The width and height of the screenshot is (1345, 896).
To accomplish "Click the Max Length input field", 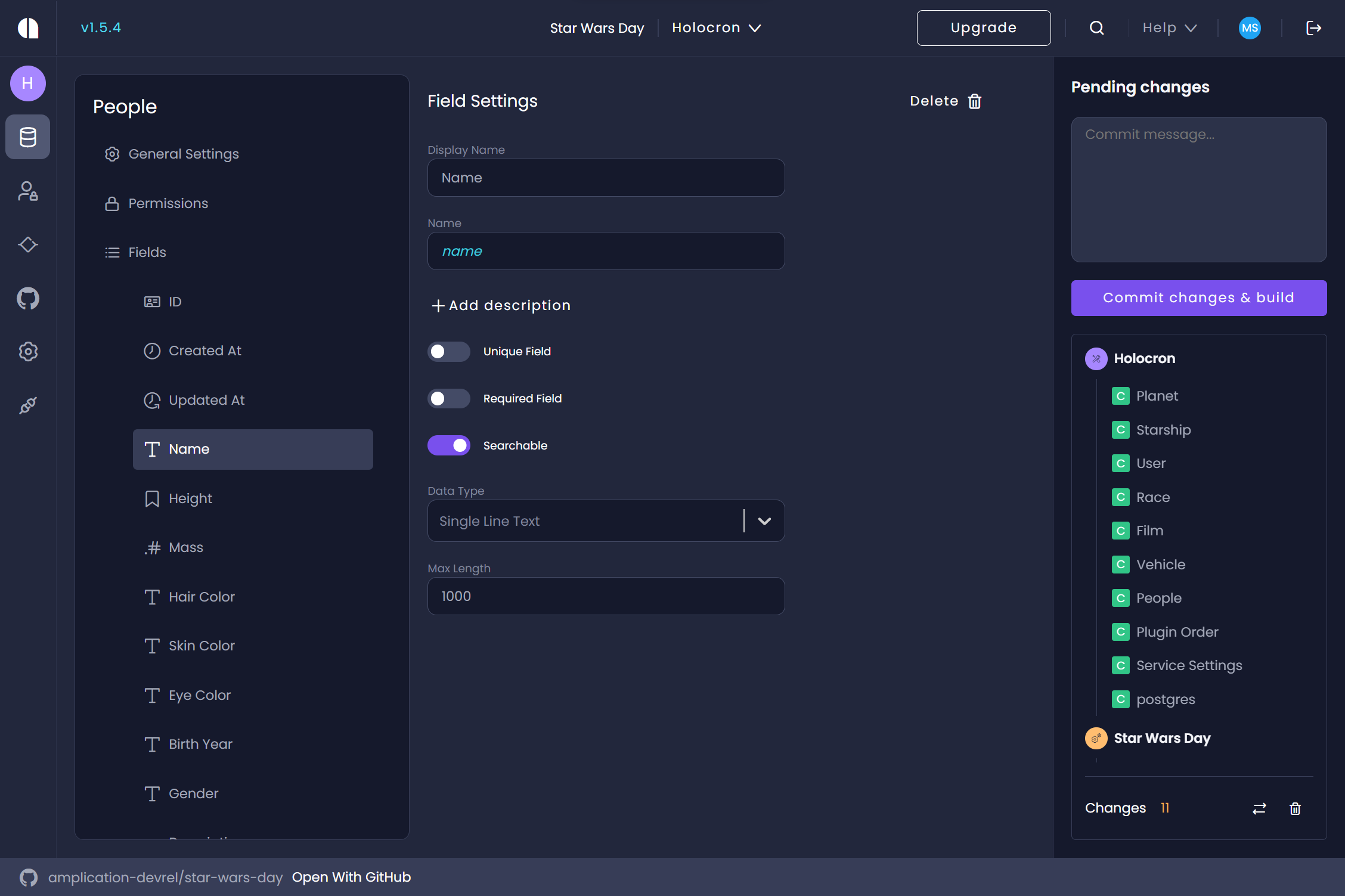I will point(606,596).
